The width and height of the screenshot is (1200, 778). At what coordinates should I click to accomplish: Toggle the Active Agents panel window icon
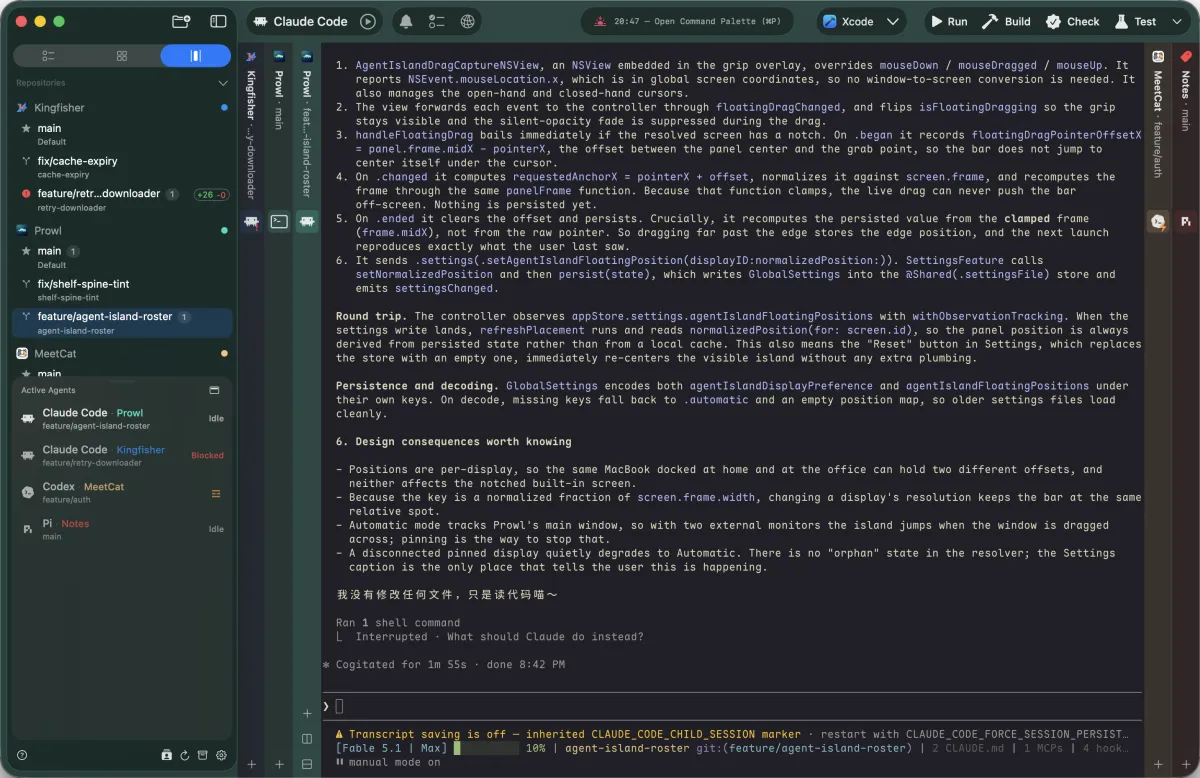pyautogui.click(x=214, y=390)
